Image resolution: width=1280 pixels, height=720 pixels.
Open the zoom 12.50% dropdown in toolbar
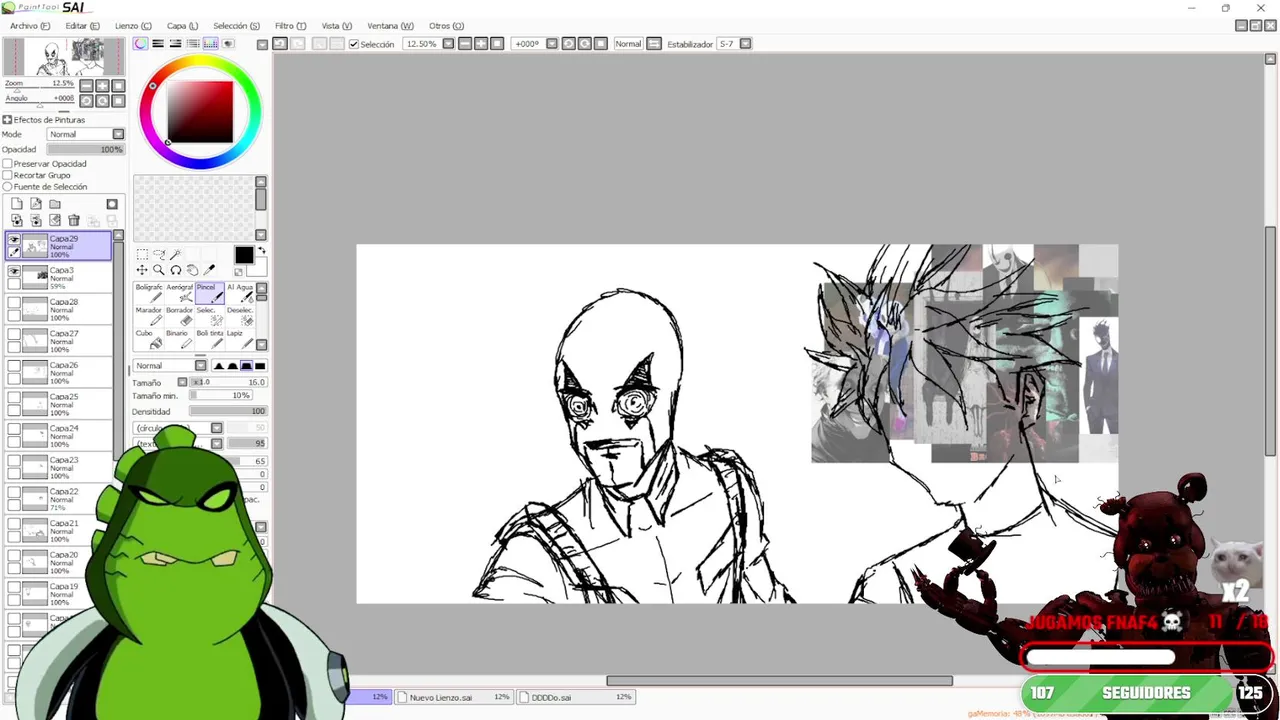(x=448, y=44)
